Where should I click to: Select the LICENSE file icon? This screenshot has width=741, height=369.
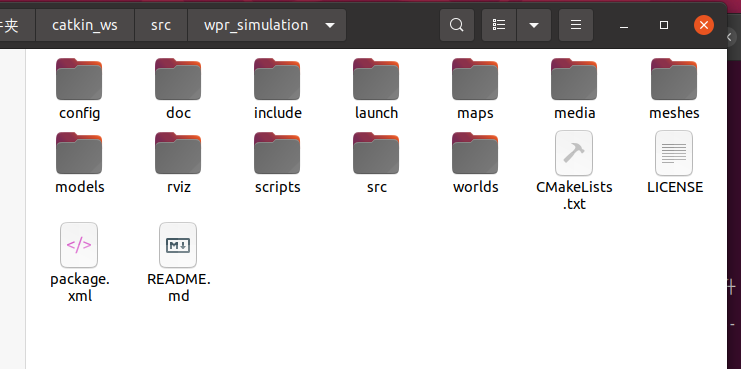point(674,153)
